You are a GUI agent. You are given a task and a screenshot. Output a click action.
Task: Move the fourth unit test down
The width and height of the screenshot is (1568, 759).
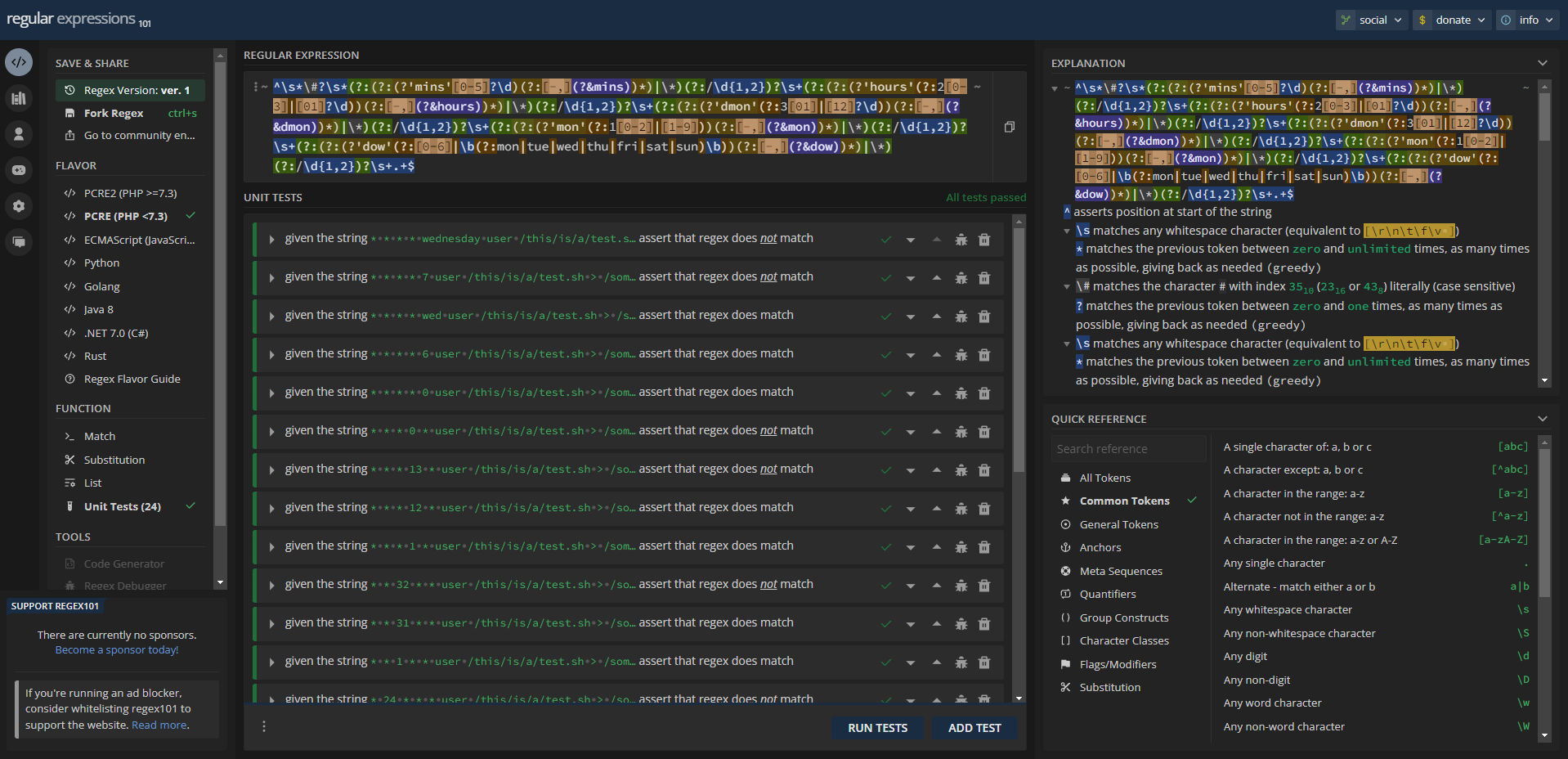(x=911, y=355)
